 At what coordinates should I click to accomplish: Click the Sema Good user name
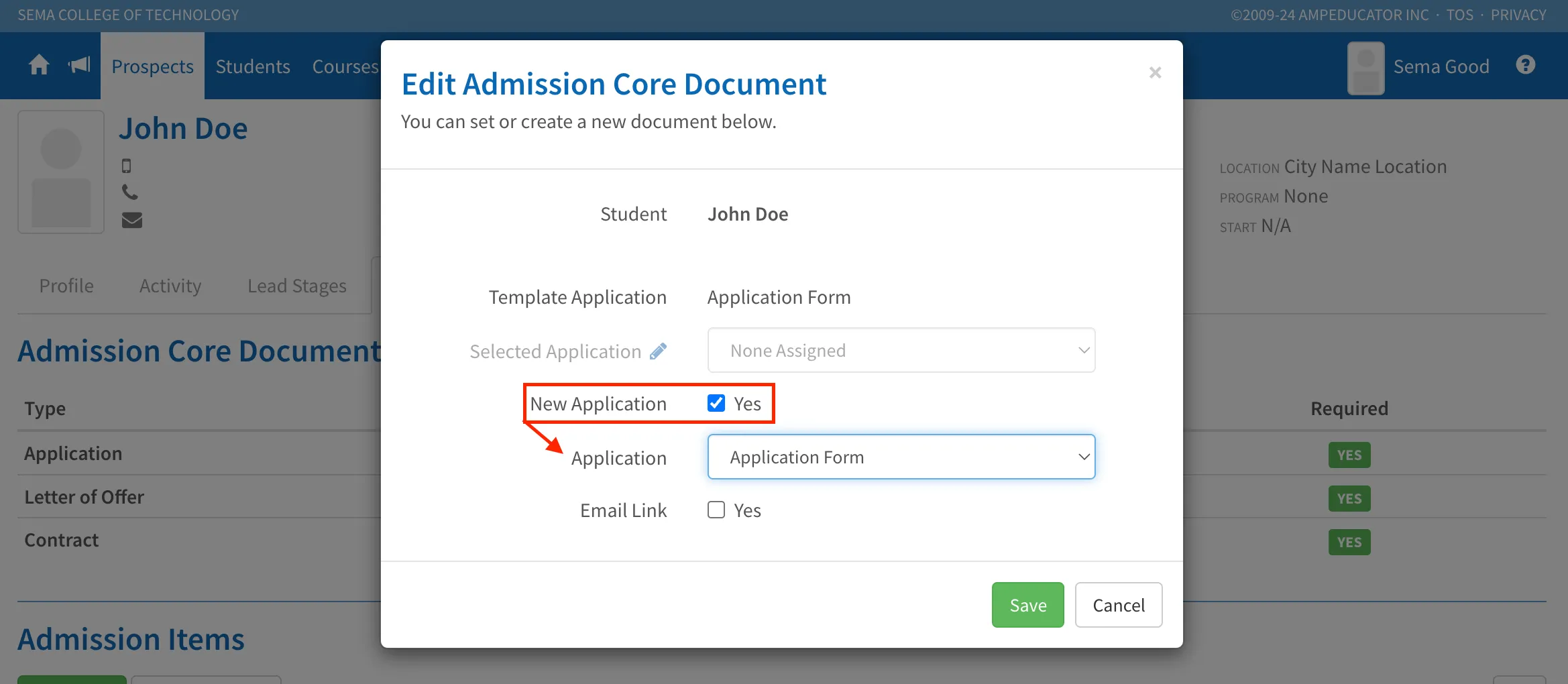coord(1441,66)
